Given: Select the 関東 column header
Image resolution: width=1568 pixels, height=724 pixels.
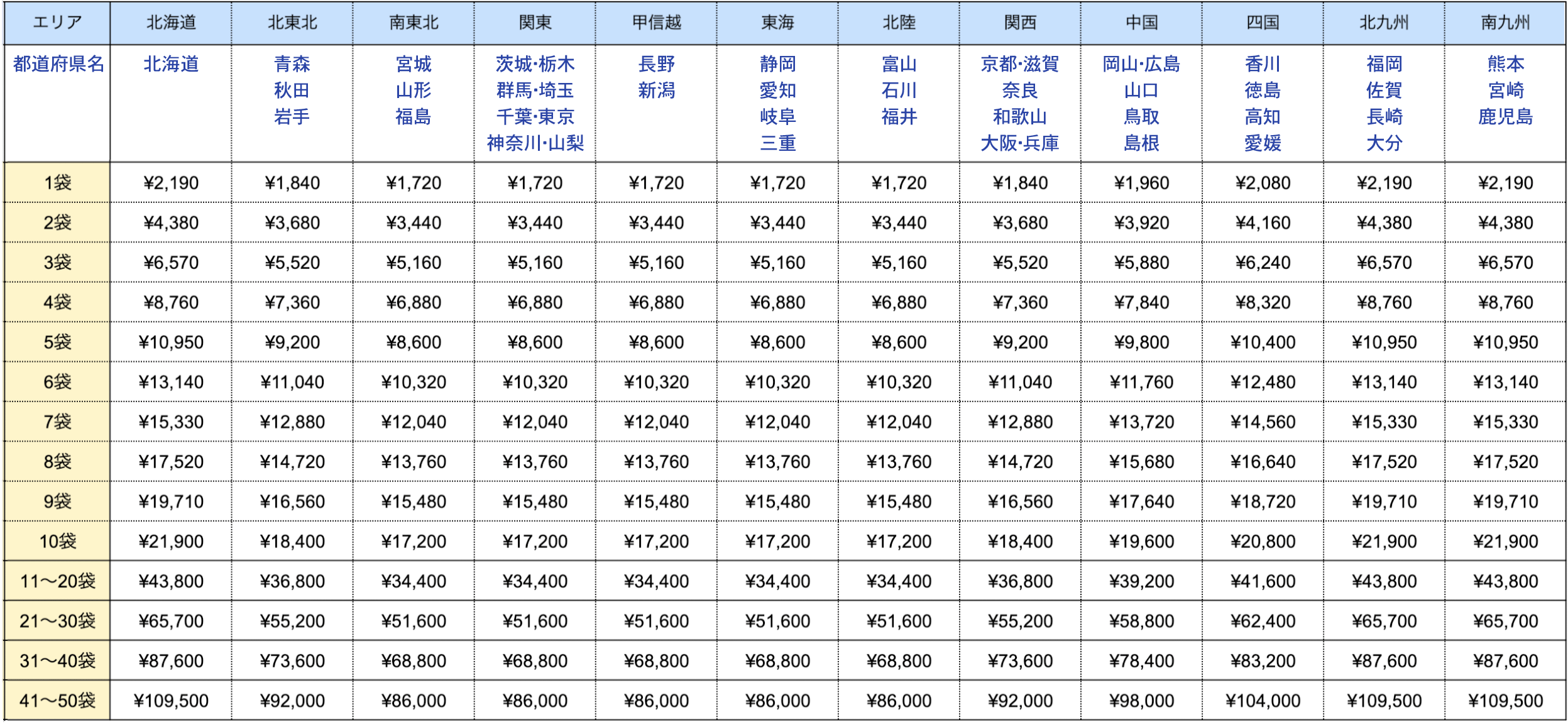Looking at the screenshot, I should click(535, 23).
